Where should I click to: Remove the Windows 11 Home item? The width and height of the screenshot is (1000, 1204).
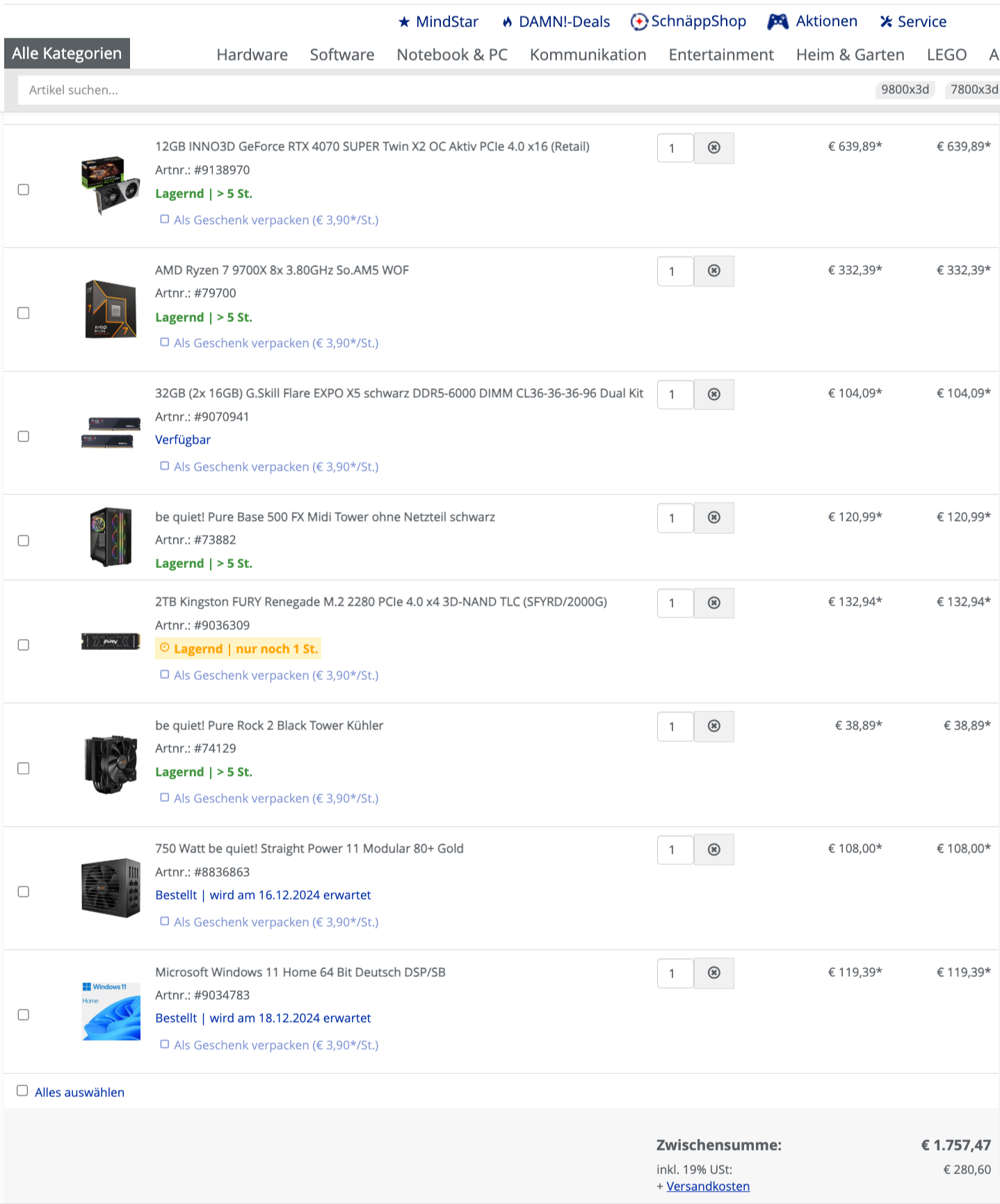tap(713, 973)
